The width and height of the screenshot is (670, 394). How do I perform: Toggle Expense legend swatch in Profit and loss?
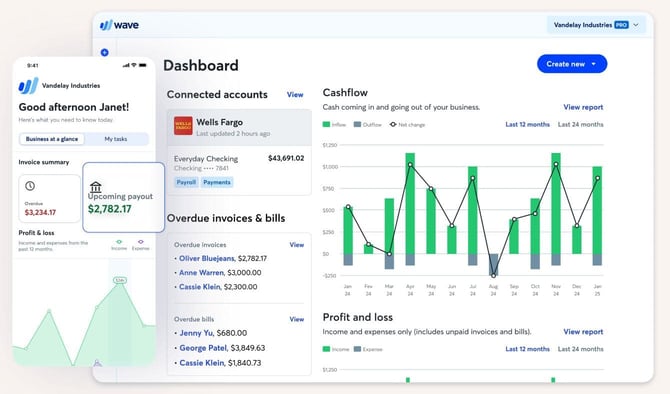(x=357, y=349)
